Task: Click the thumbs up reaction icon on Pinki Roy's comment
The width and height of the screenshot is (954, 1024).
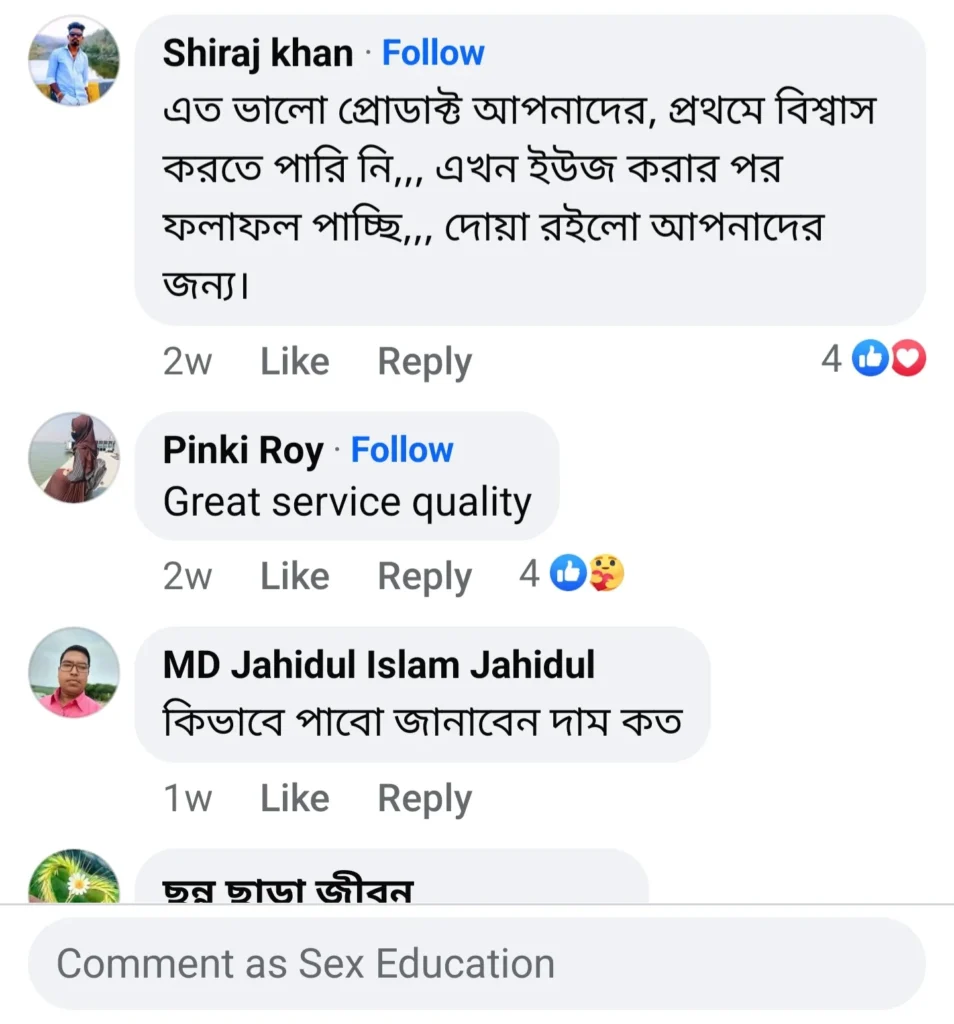Action: click(567, 573)
